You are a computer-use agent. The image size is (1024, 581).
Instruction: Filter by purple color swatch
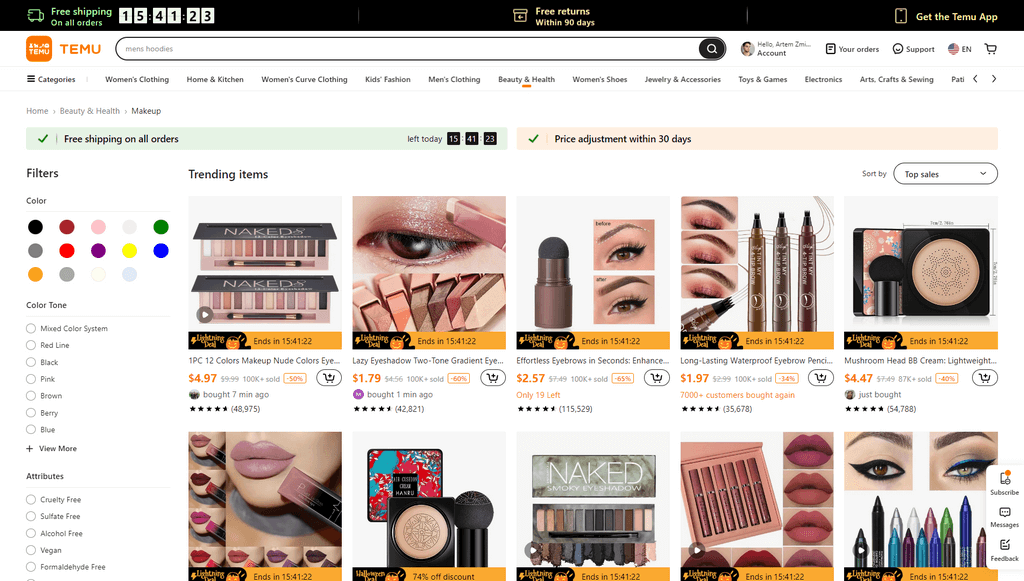tap(98, 251)
